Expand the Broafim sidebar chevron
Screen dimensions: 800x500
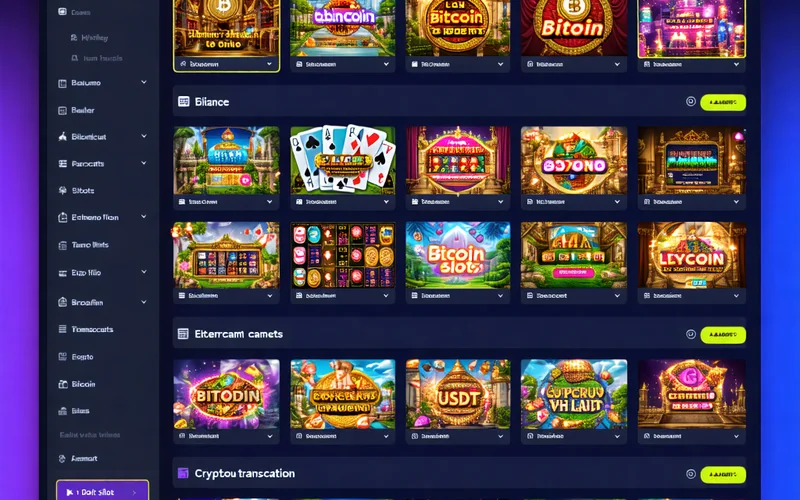click(144, 302)
